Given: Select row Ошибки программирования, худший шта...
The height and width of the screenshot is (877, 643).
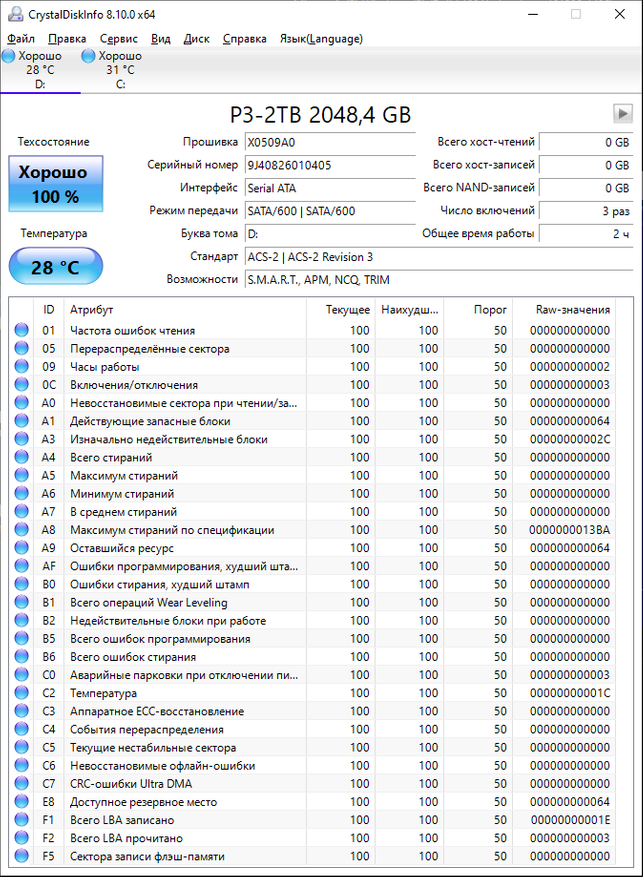Looking at the screenshot, I should pos(313,566).
